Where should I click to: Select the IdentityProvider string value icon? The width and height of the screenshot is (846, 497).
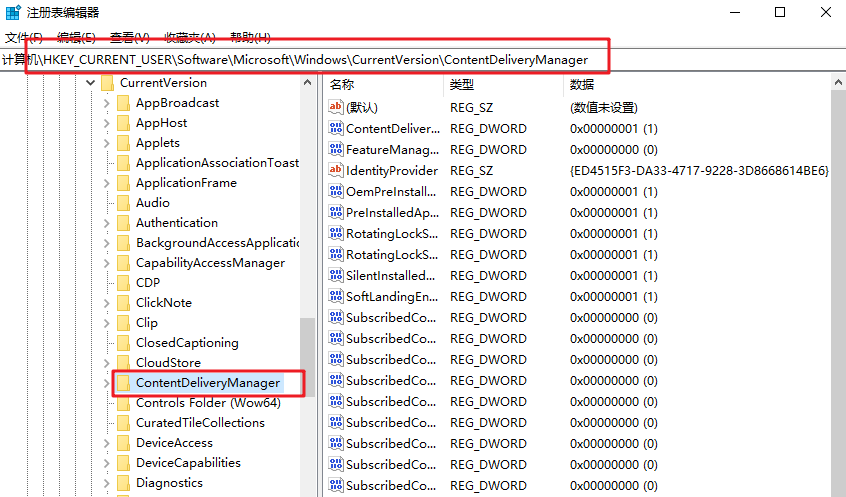click(336, 170)
